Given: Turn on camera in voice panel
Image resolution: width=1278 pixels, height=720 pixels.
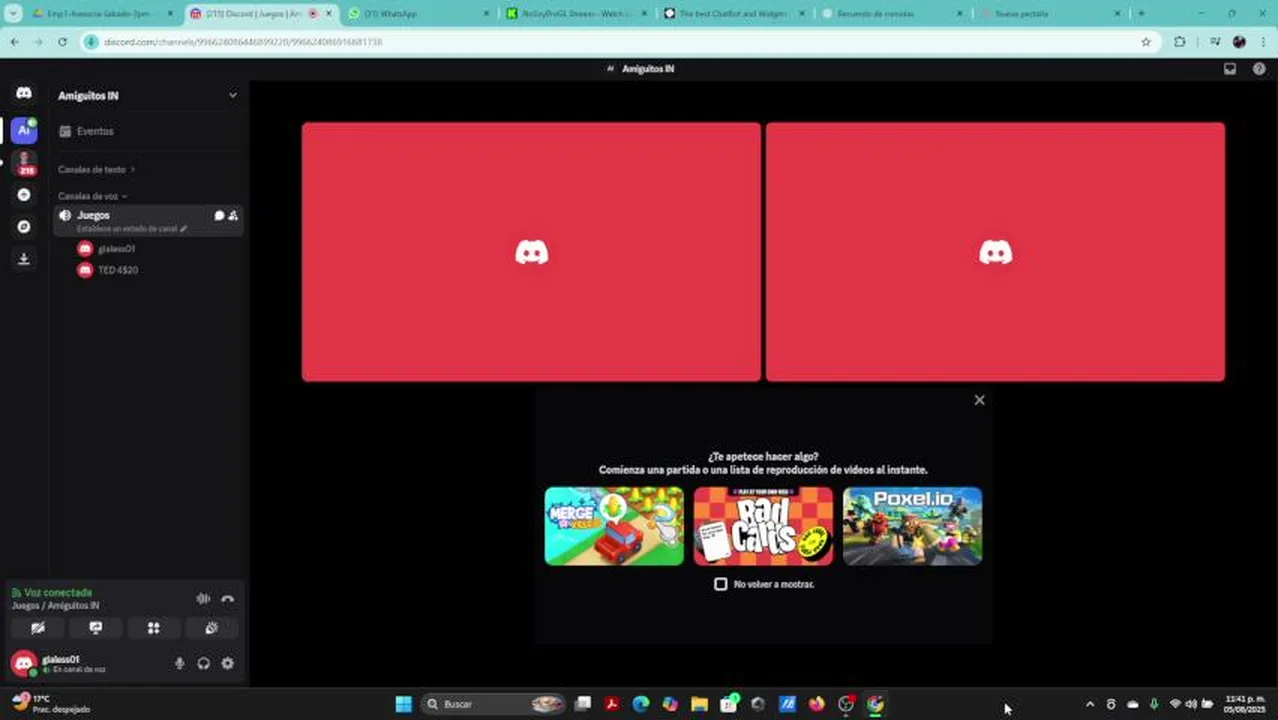Looking at the screenshot, I should (x=38, y=628).
